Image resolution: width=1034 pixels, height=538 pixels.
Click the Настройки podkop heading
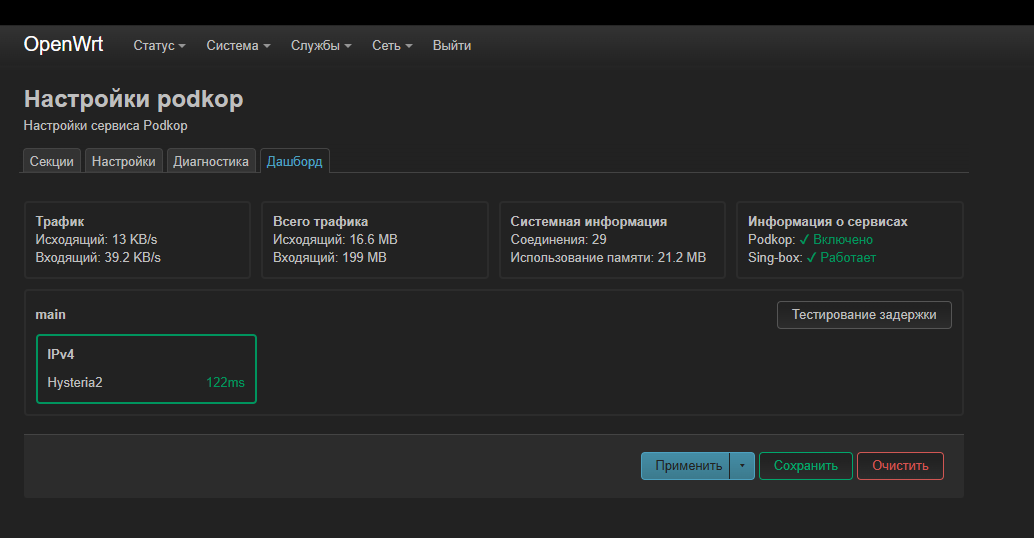[134, 99]
